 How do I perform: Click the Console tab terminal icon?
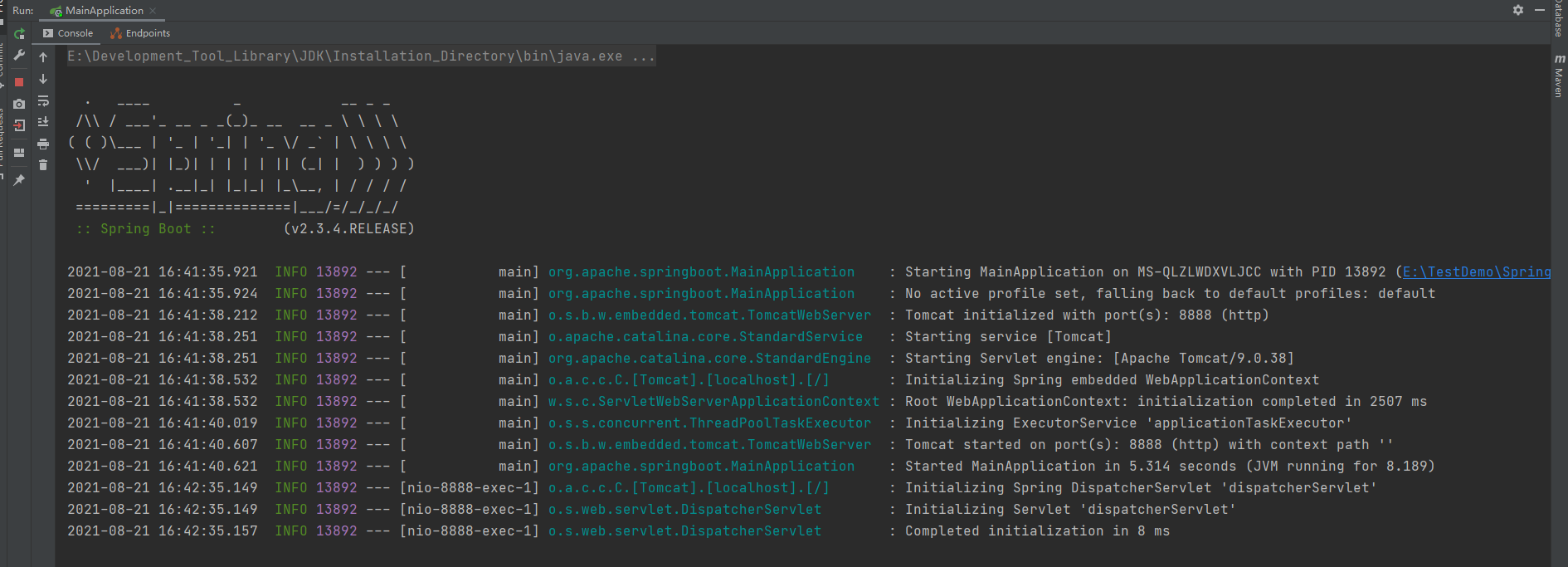pyautogui.click(x=48, y=33)
